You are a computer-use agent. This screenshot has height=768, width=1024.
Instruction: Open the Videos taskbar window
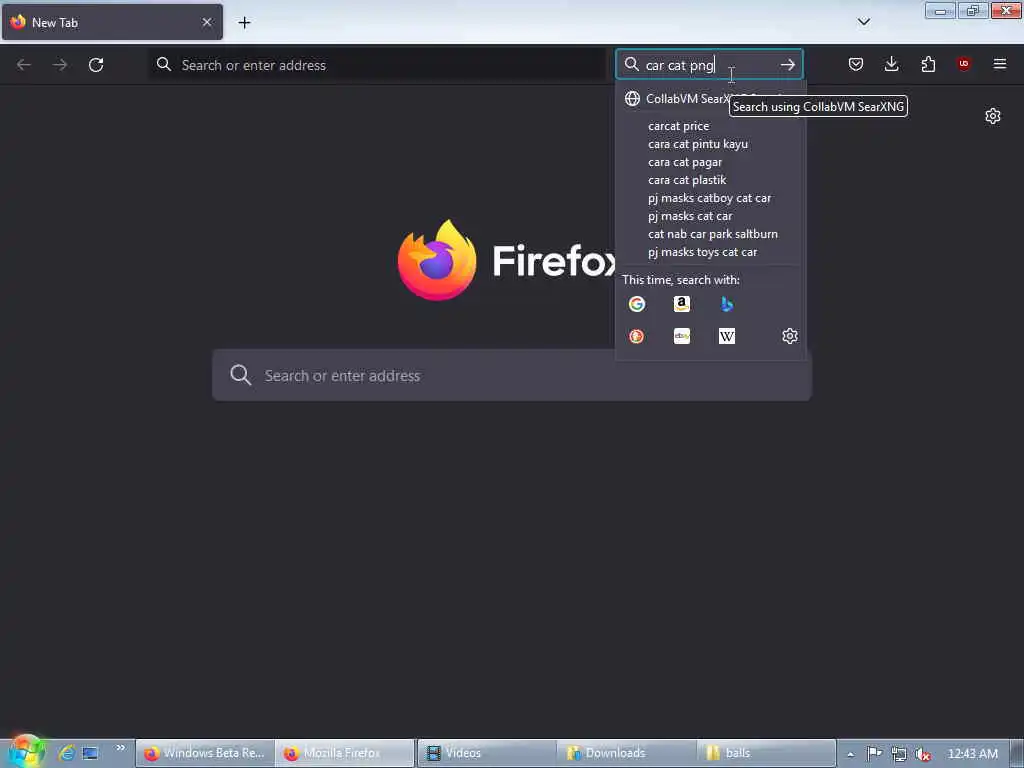[487, 753]
